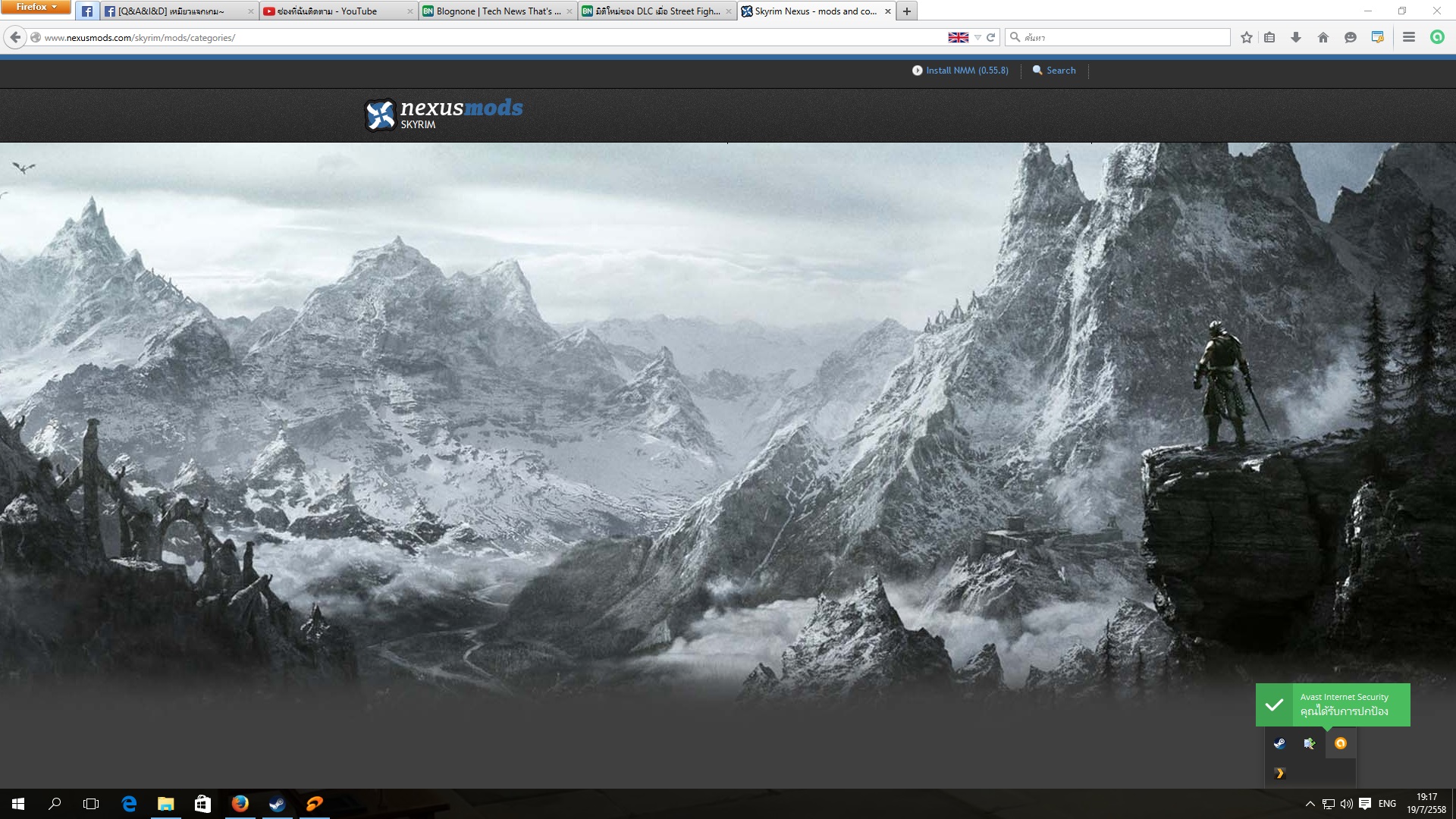Click the yellow chevron Plex tray icon

pos(1279,773)
